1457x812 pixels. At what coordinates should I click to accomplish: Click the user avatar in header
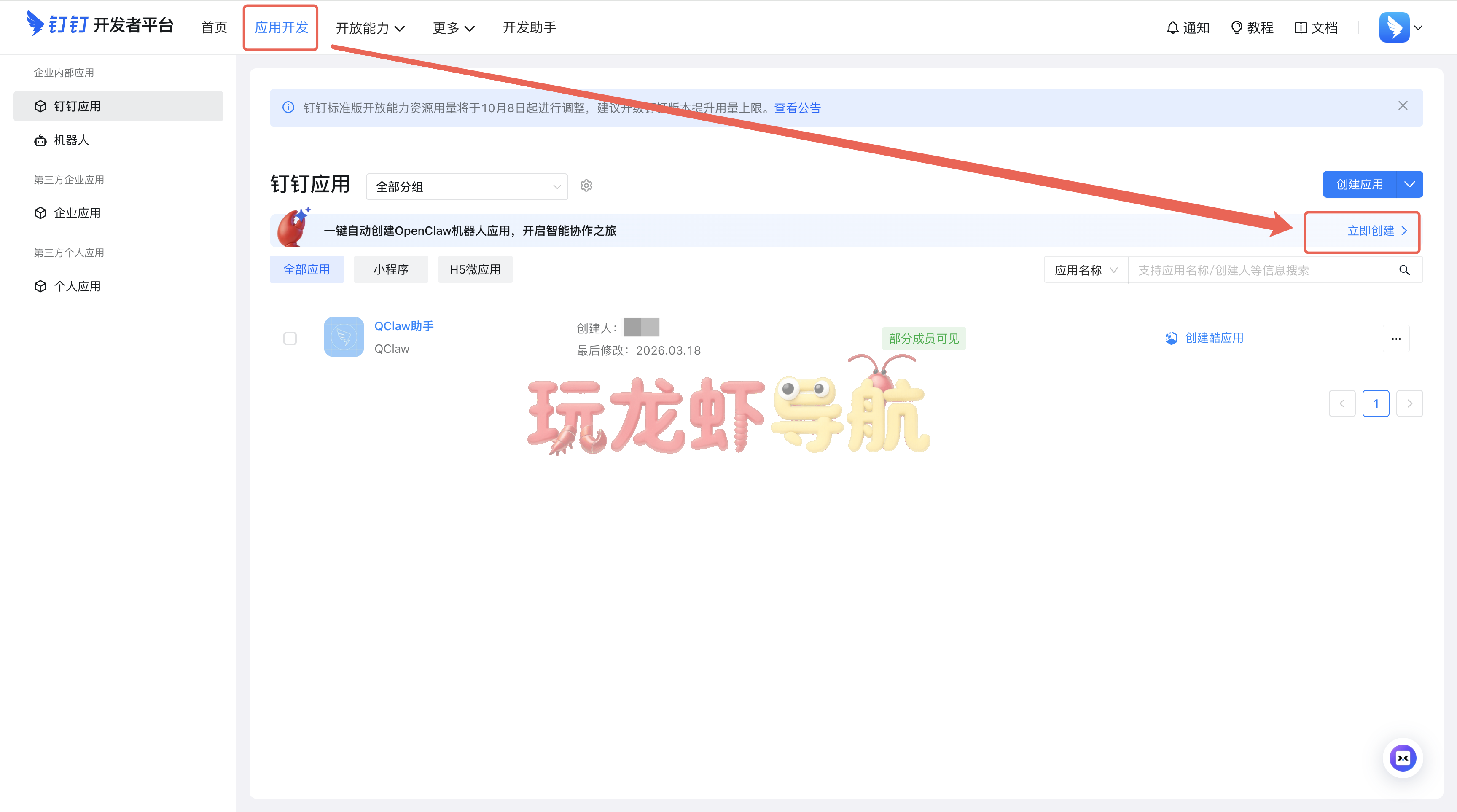coord(1394,27)
